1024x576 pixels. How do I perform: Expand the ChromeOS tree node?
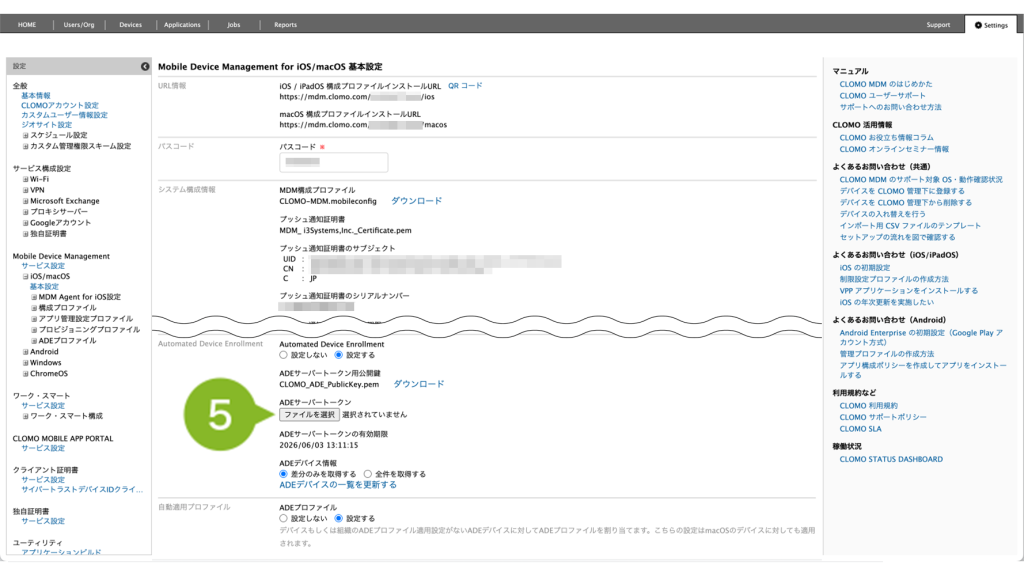(26, 374)
